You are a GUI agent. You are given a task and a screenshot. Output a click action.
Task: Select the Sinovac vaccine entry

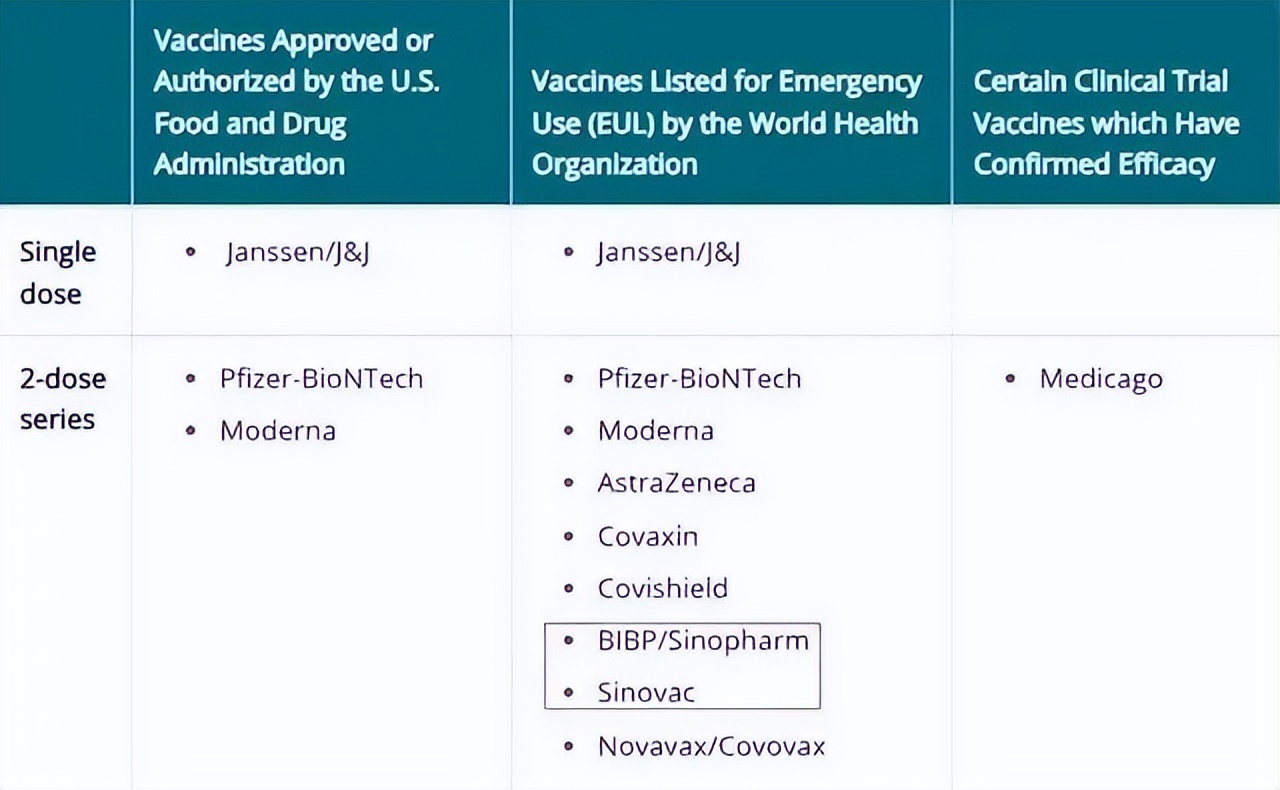646,692
